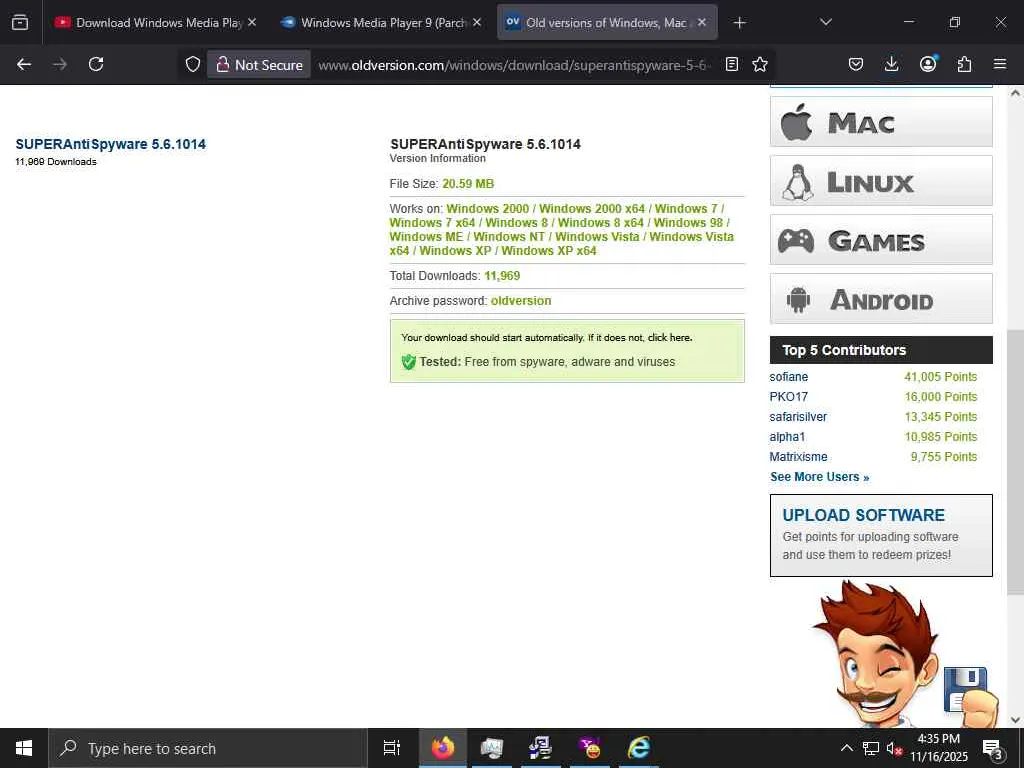This screenshot has width=1024, height=768.
Task: Open the Android software category
Action: (x=881, y=298)
